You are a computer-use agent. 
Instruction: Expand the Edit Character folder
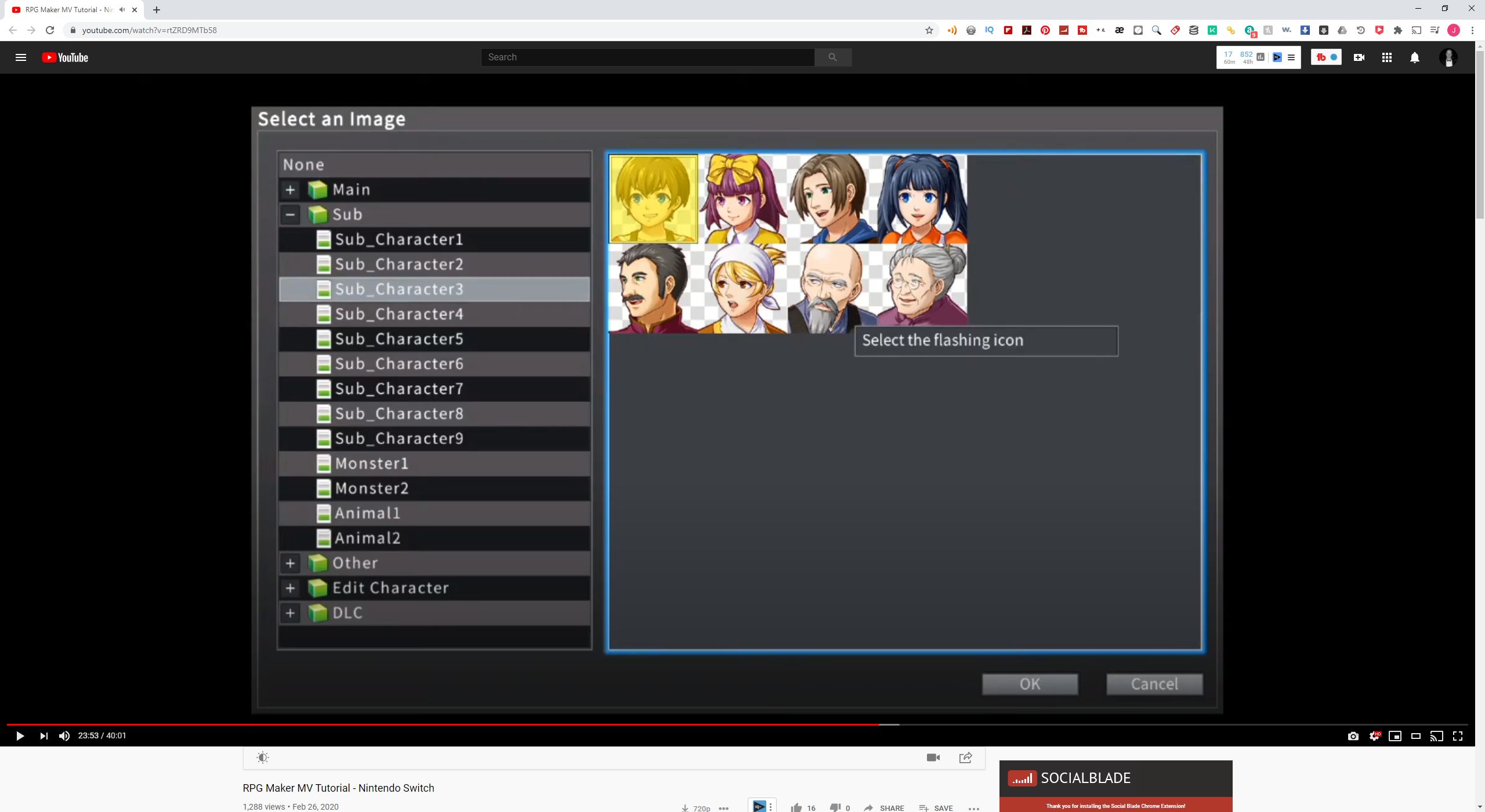(290, 588)
